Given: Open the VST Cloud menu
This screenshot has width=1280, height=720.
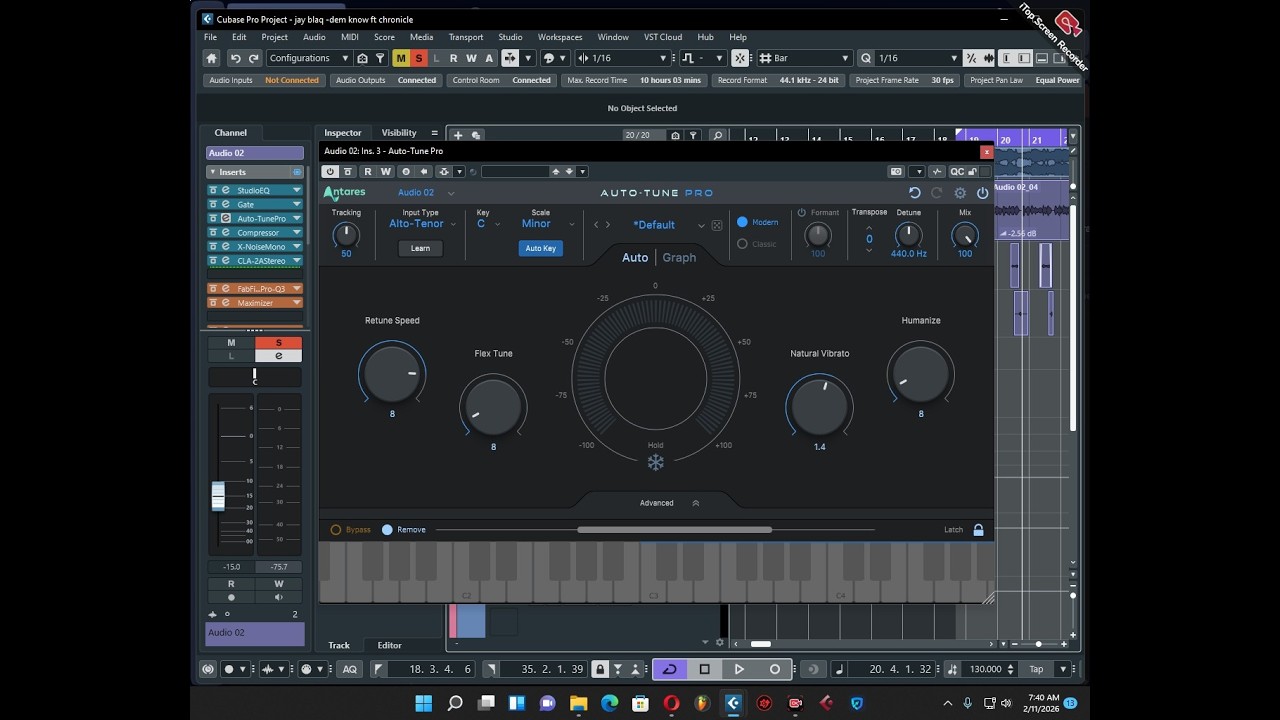Looking at the screenshot, I should click(x=663, y=37).
